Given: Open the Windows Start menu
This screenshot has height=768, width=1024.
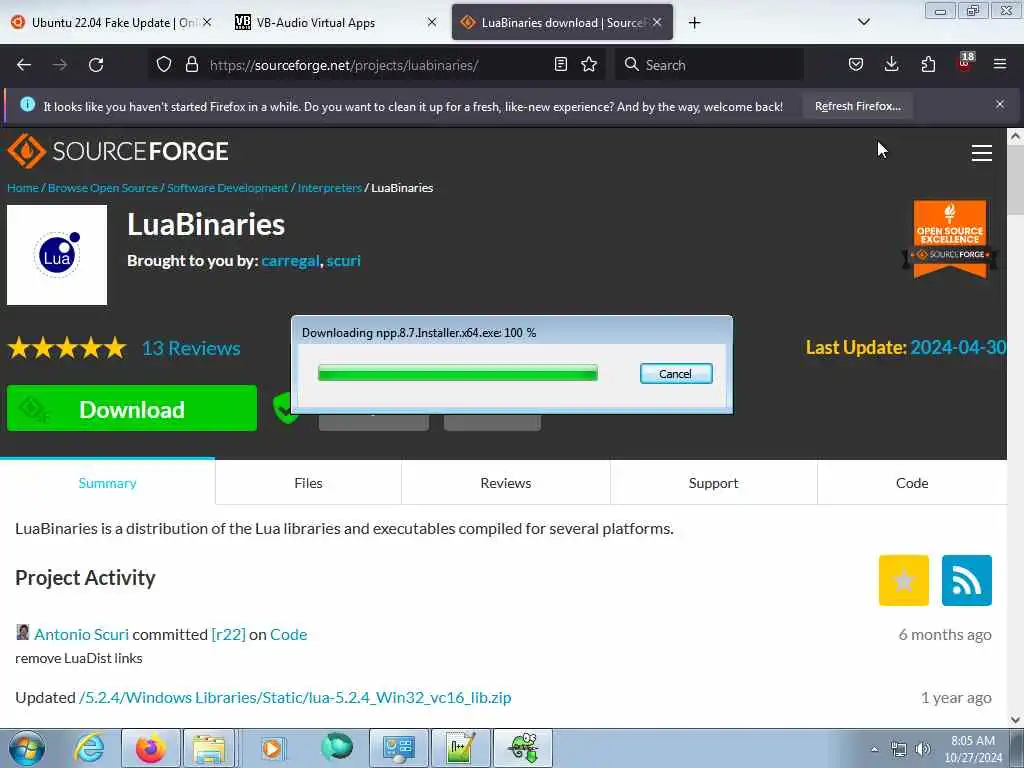Looking at the screenshot, I should point(27,748).
